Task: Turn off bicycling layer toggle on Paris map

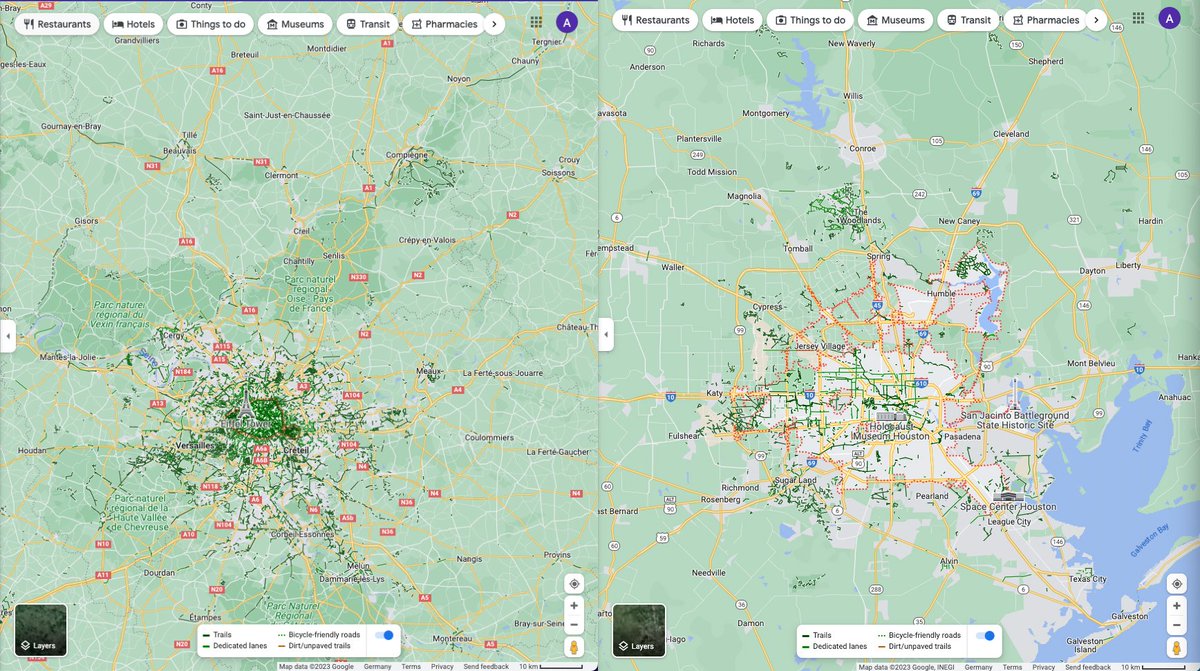Action: coord(384,635)
